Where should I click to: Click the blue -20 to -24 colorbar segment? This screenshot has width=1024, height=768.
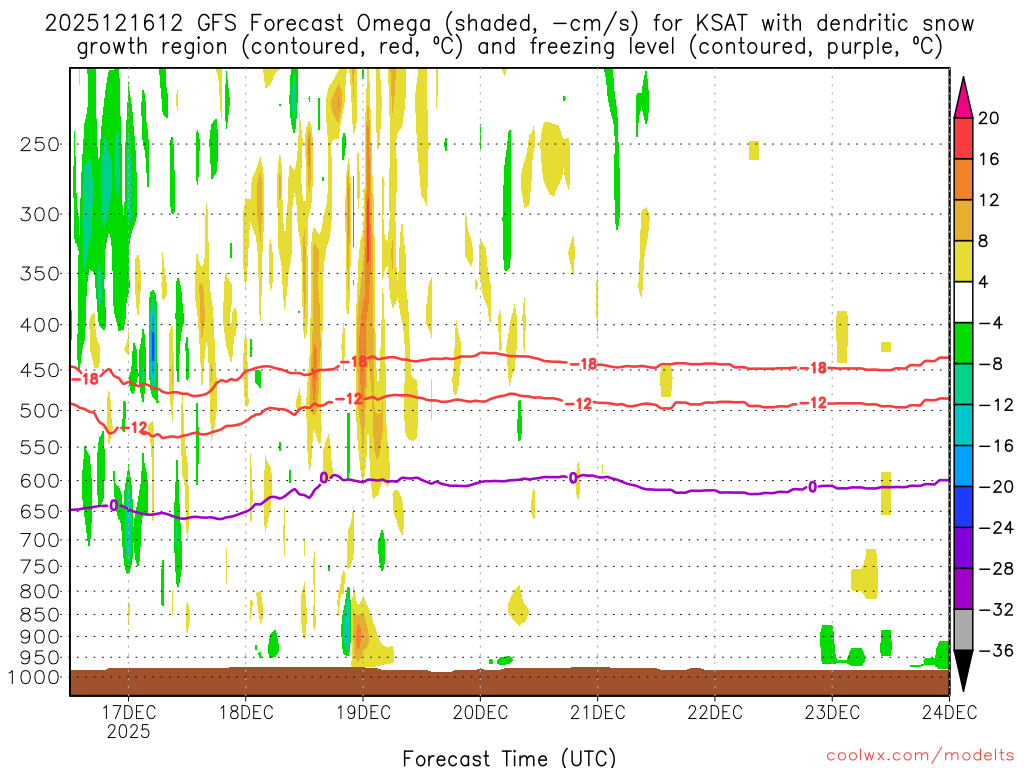tap(963, 507)
